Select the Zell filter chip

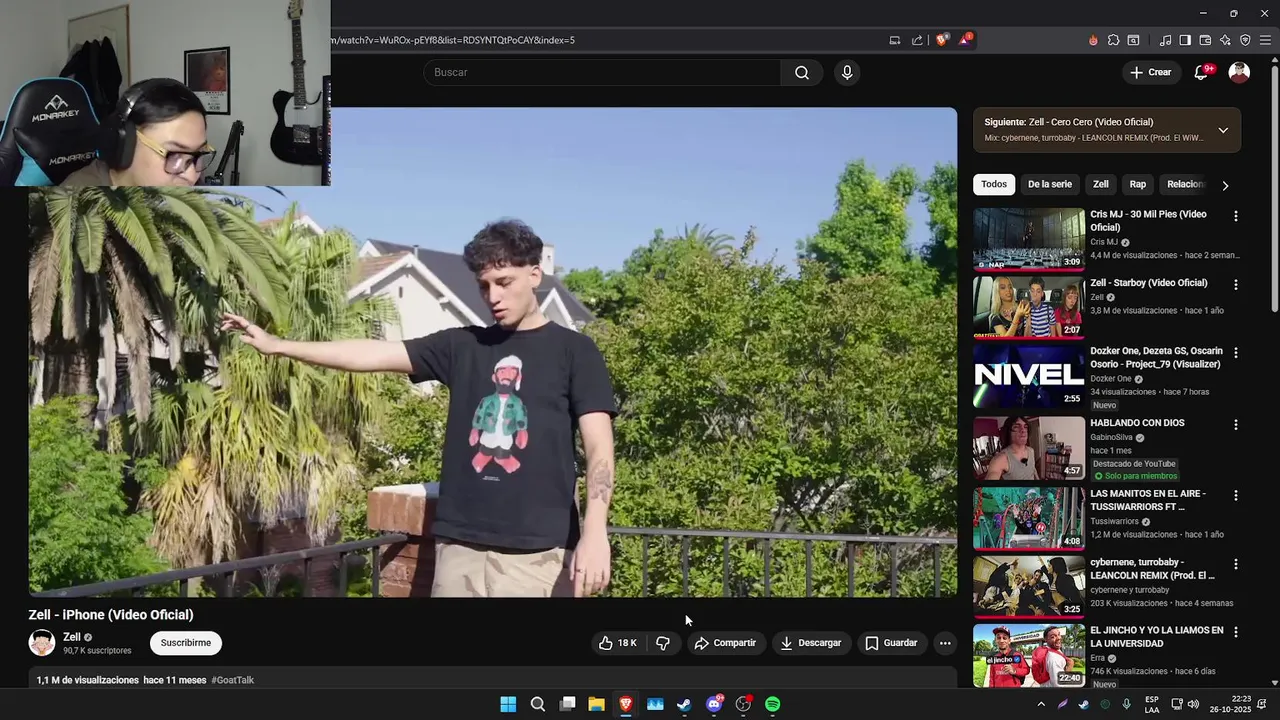(1101, 184)
